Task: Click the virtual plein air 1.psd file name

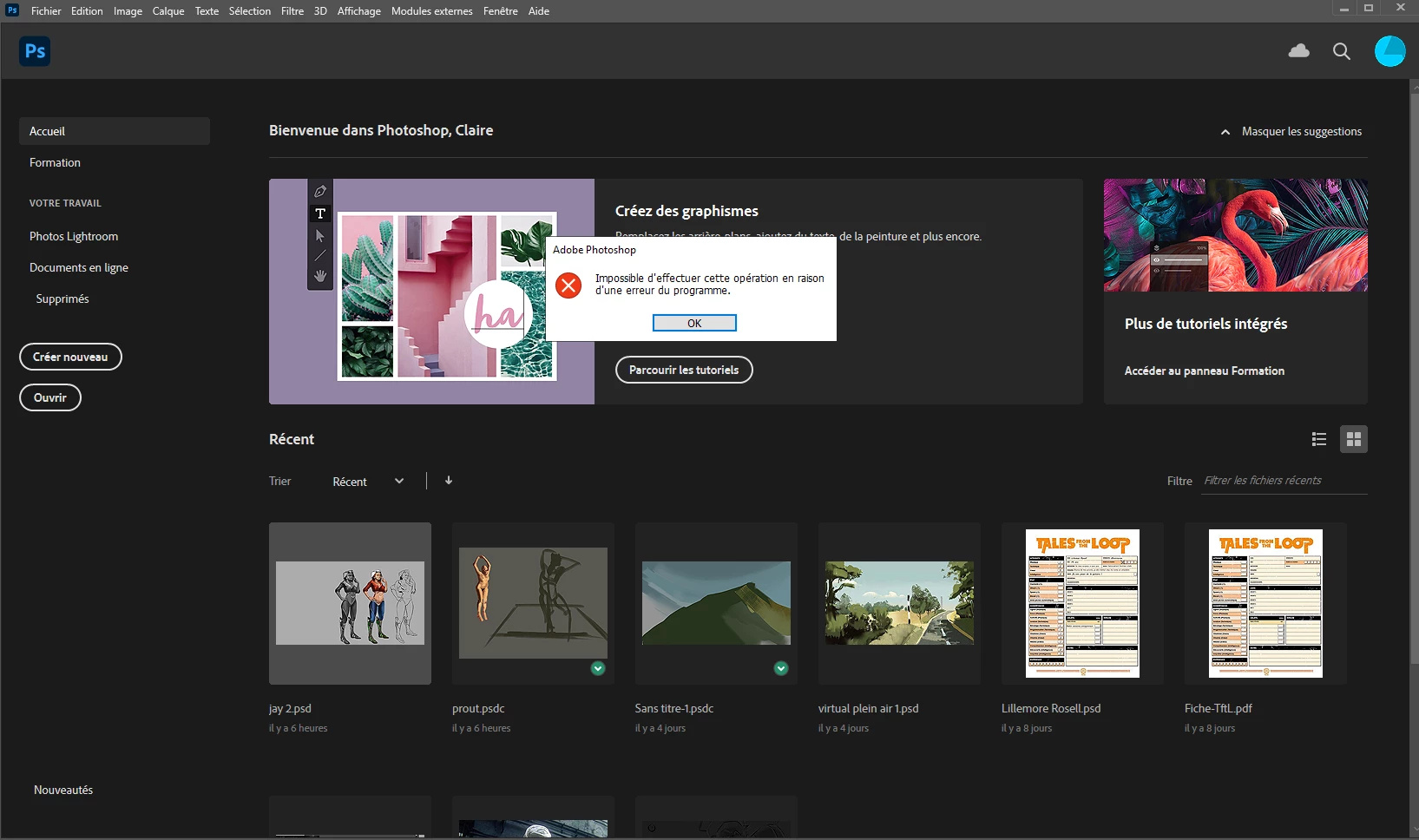Action: tap(868, 708)
